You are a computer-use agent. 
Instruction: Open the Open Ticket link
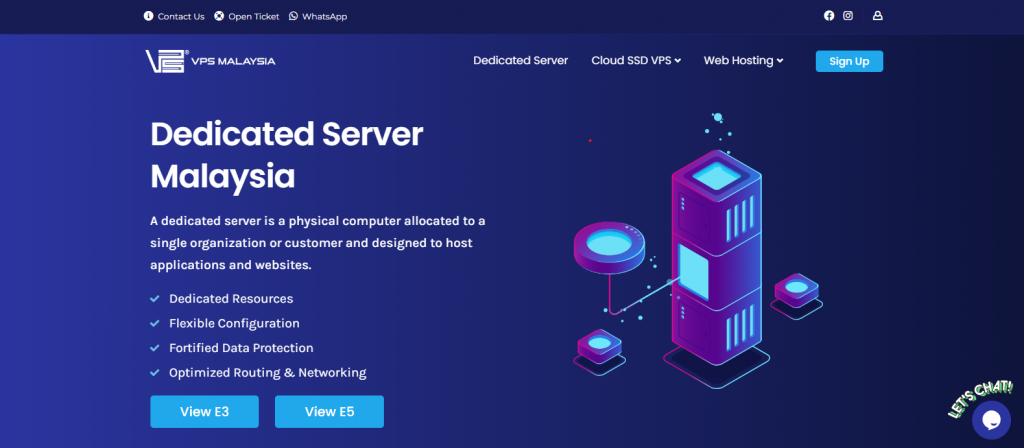click(x=253, y=16)
